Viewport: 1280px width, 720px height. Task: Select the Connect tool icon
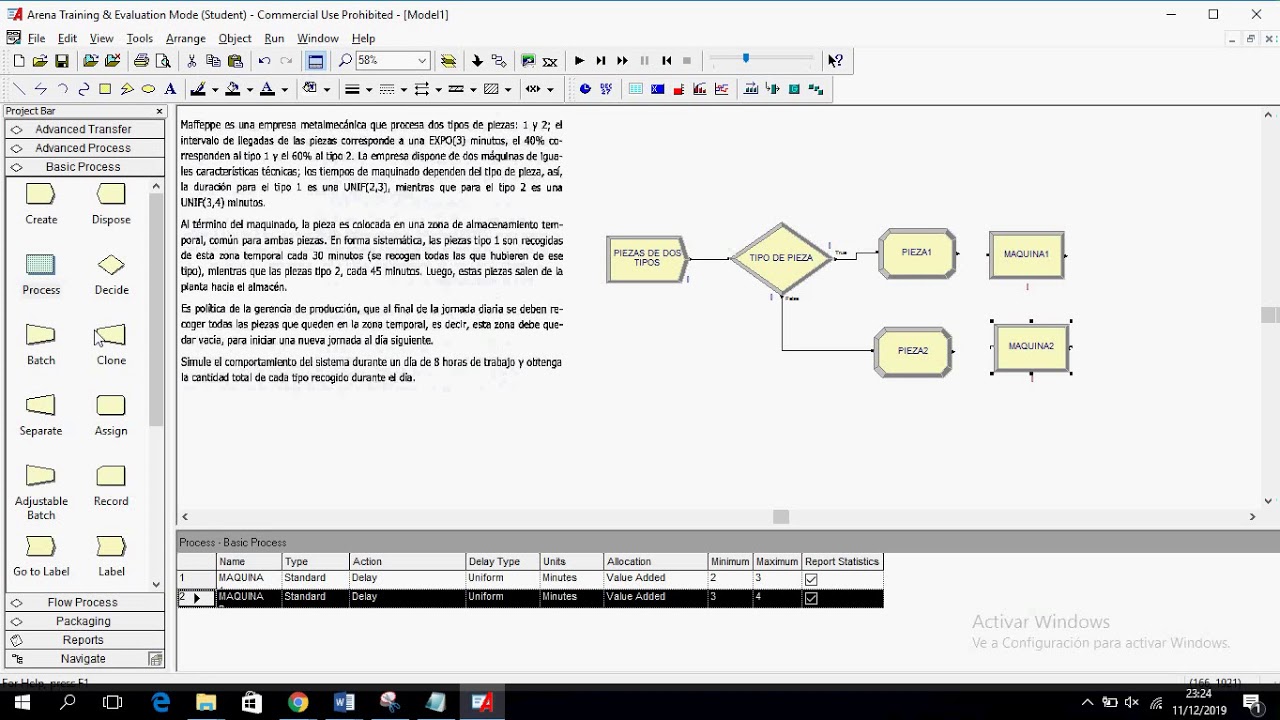499,61
